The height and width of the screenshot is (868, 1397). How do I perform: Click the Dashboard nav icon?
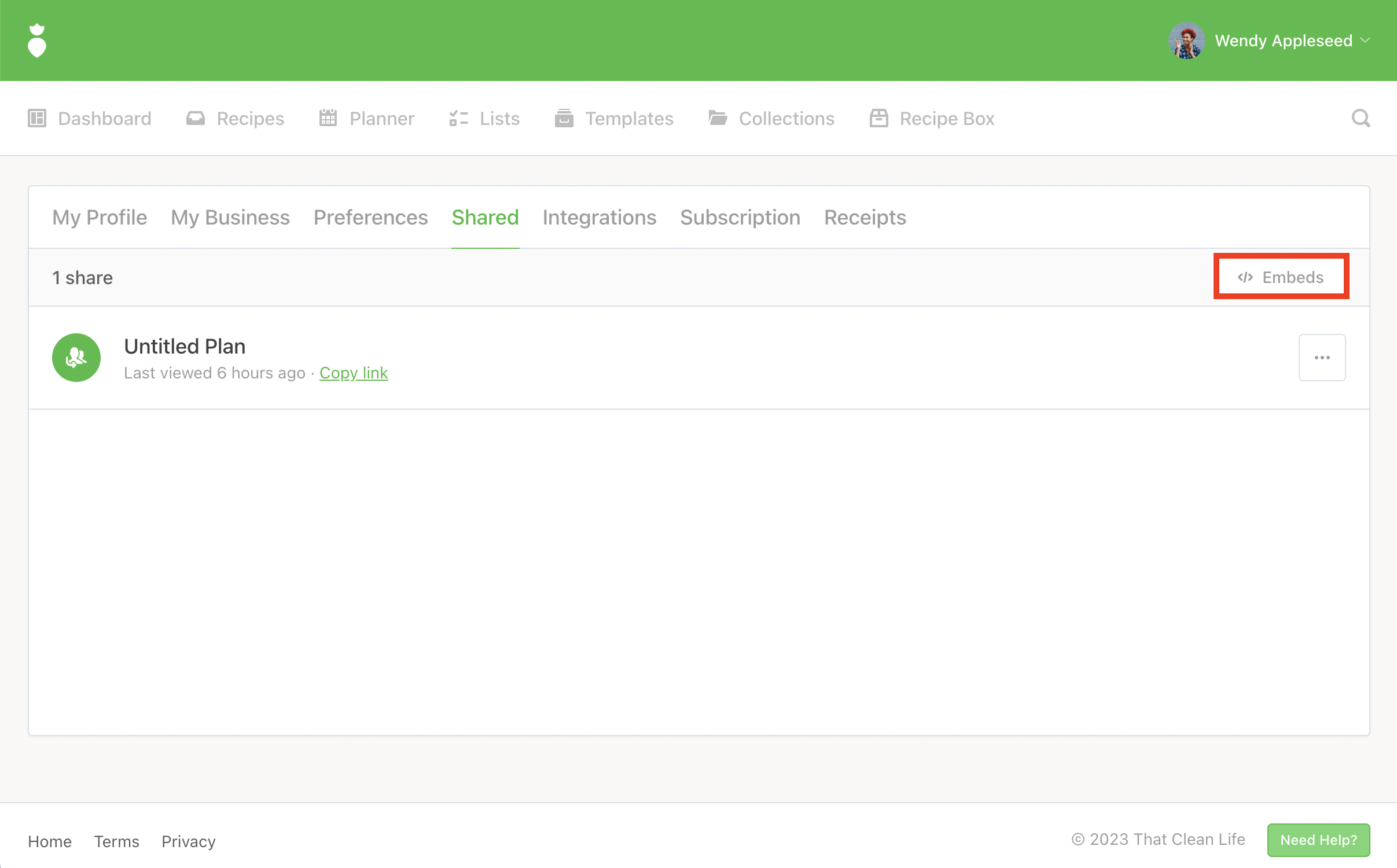click(37, 119)
